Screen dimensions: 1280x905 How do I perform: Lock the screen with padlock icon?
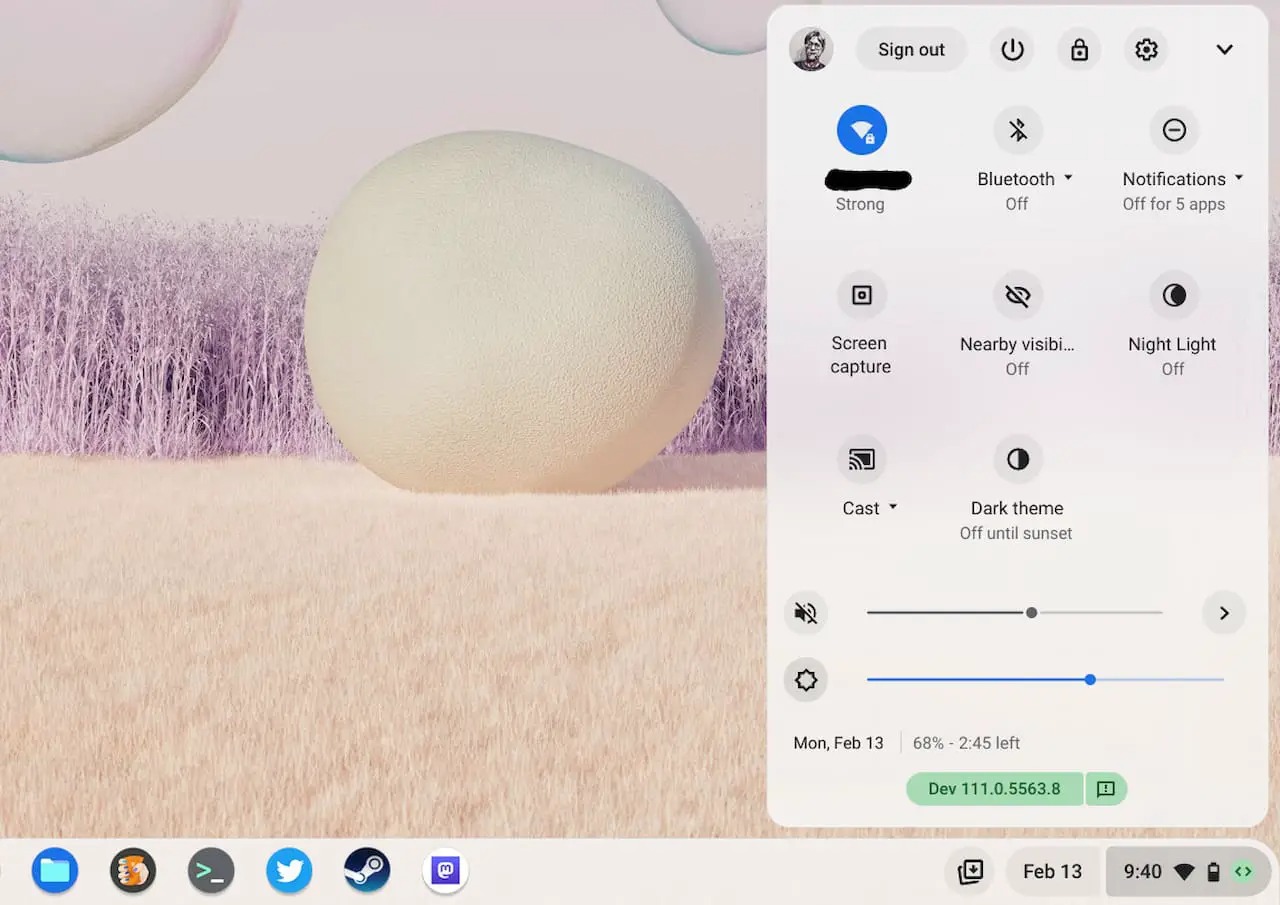pos(1079,49)
